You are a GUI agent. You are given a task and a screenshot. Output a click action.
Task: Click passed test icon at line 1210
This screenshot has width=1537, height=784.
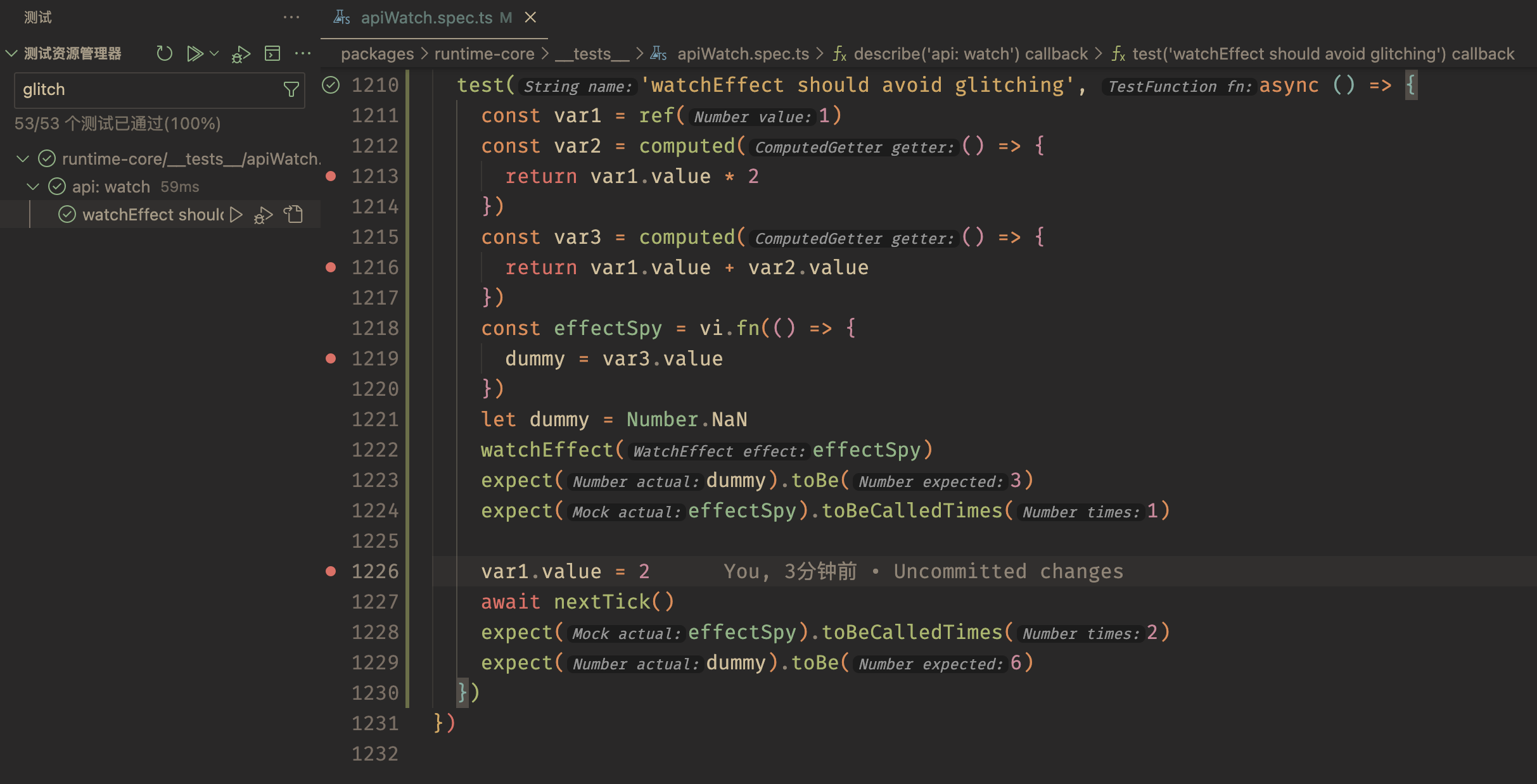point(331,85)
